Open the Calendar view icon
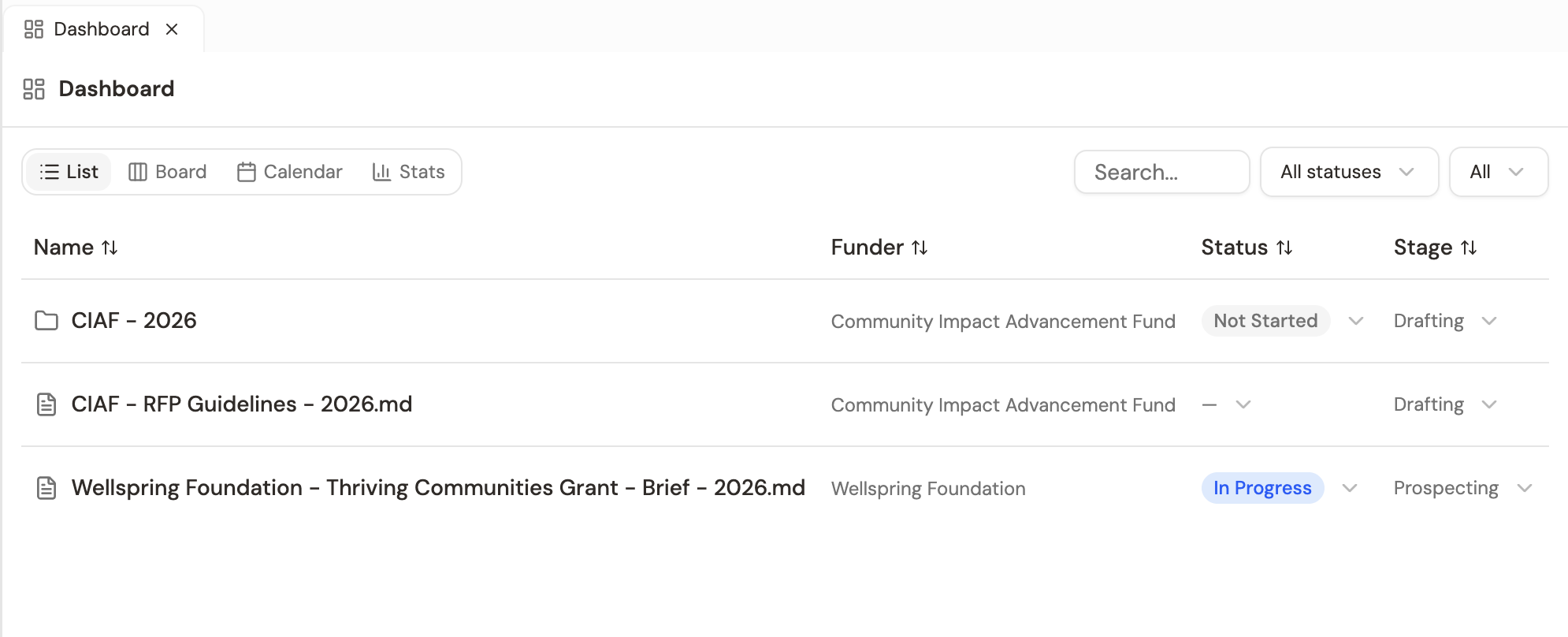The height and width of the screenshot is (637, 1568). [x=247, y=171]
